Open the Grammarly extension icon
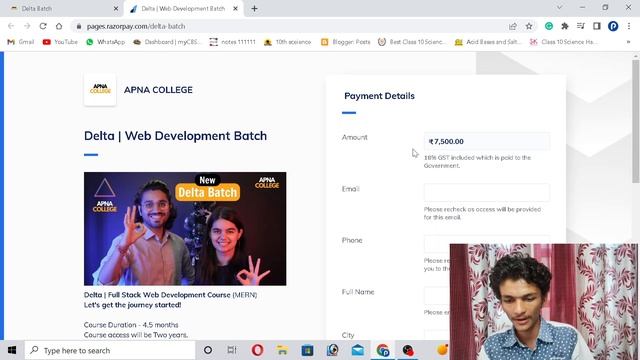The image size is (640, 360). pyautogui.click(x=549, y=26)
